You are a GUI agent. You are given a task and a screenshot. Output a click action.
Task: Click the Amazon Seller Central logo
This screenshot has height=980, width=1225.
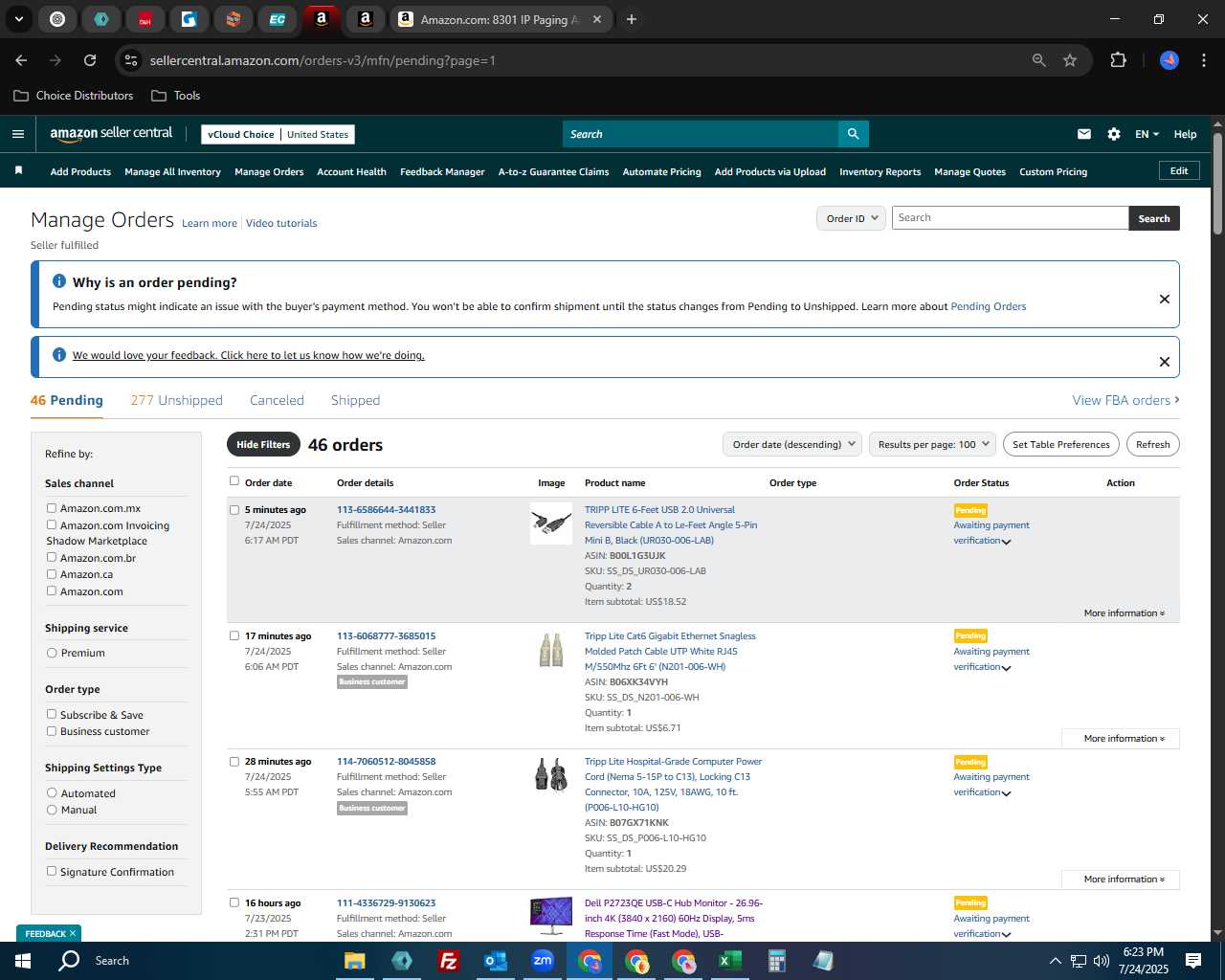pos(111,134)
